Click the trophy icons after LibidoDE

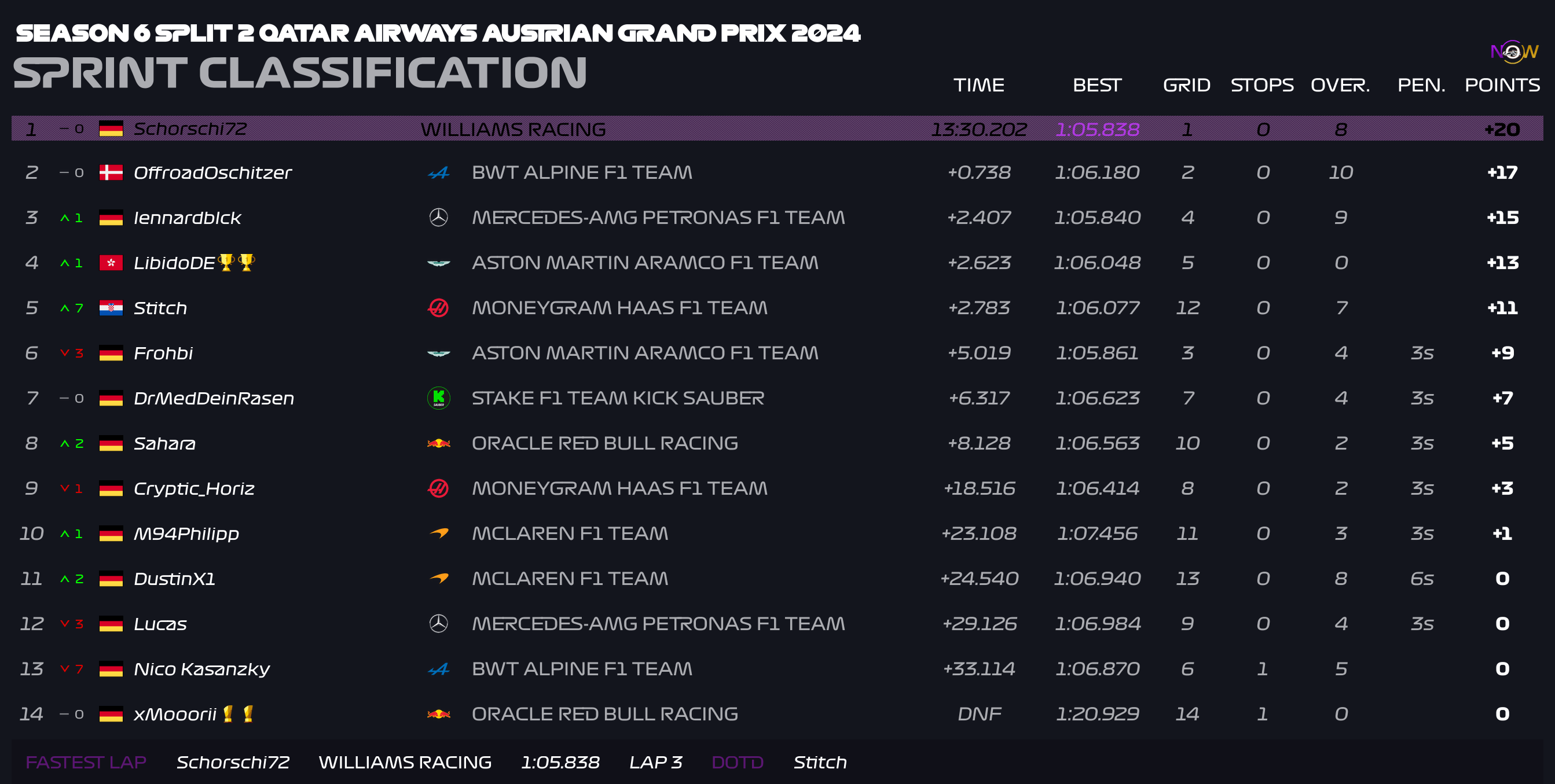click(x=237, y=262)
